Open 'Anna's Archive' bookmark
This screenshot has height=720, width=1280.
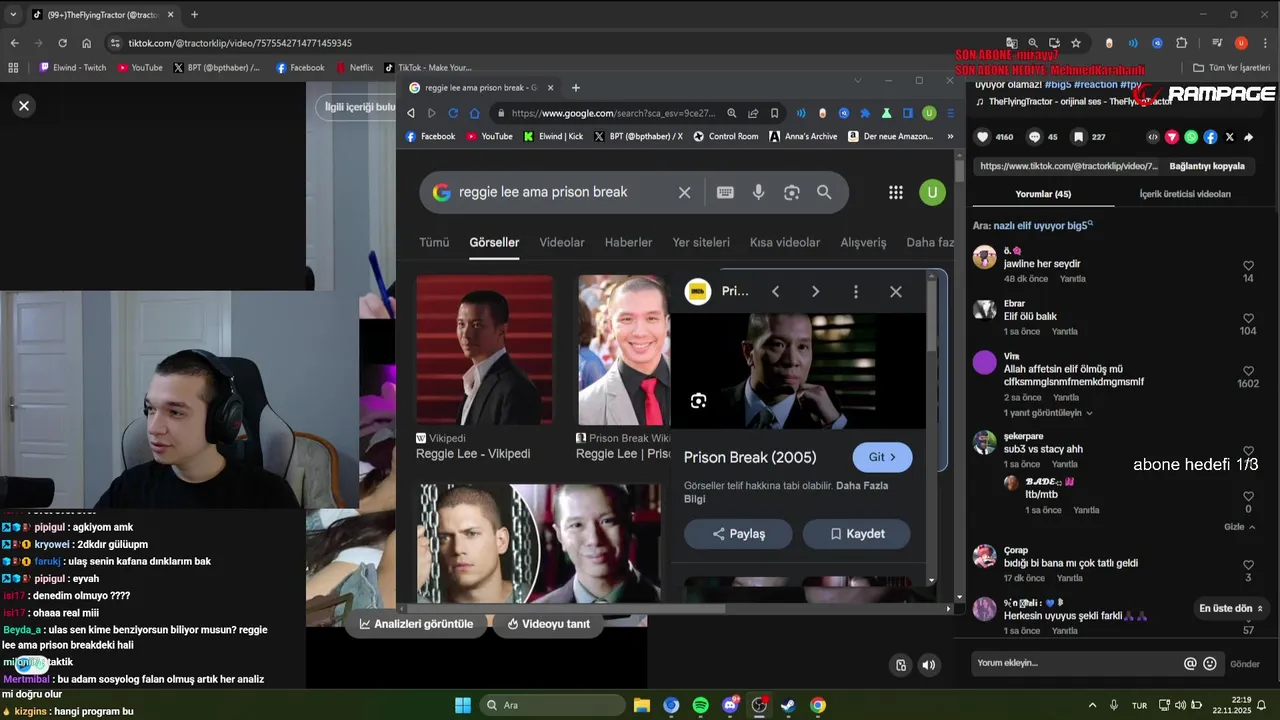(x=803, y=136)
